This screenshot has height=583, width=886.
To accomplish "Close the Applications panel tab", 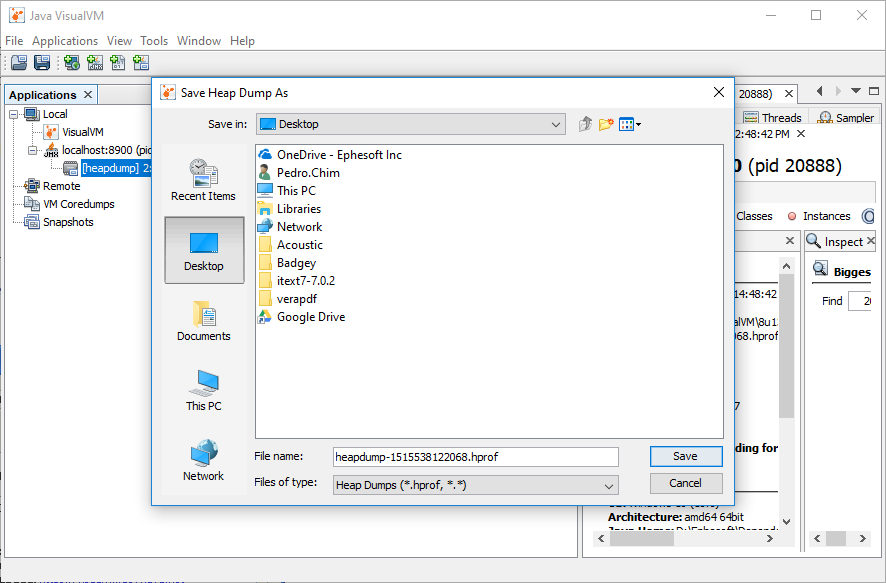I will (x=88, y=94).
